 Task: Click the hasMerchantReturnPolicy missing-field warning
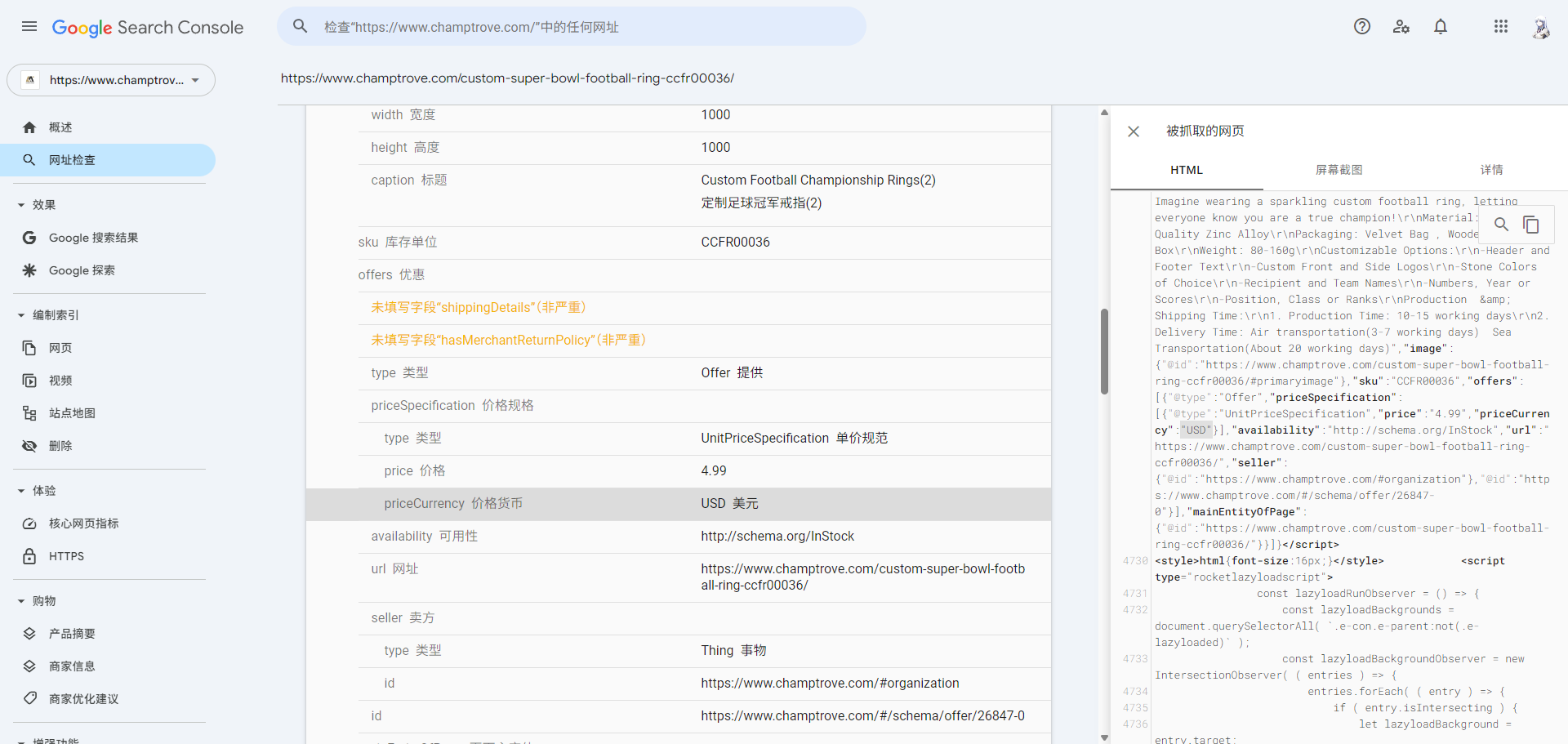[x=508, y=341]
